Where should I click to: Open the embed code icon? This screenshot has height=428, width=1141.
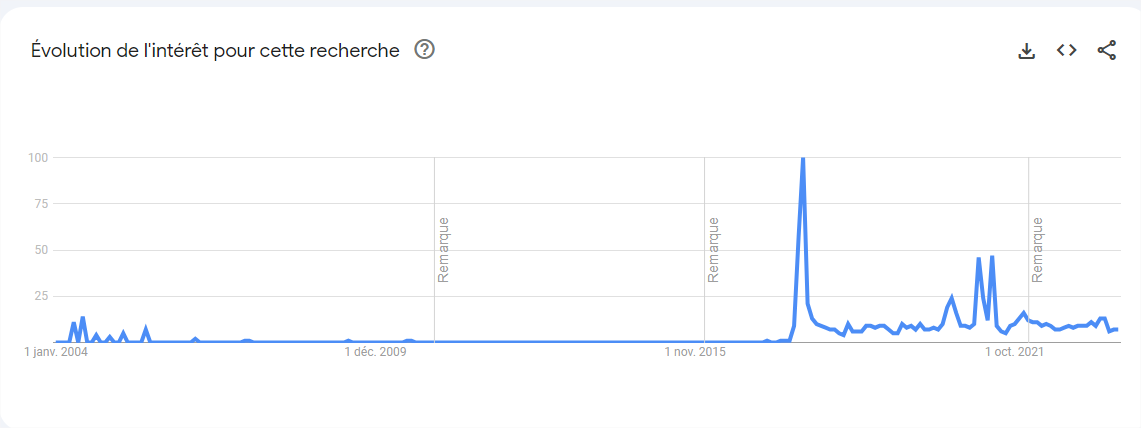1066,50
